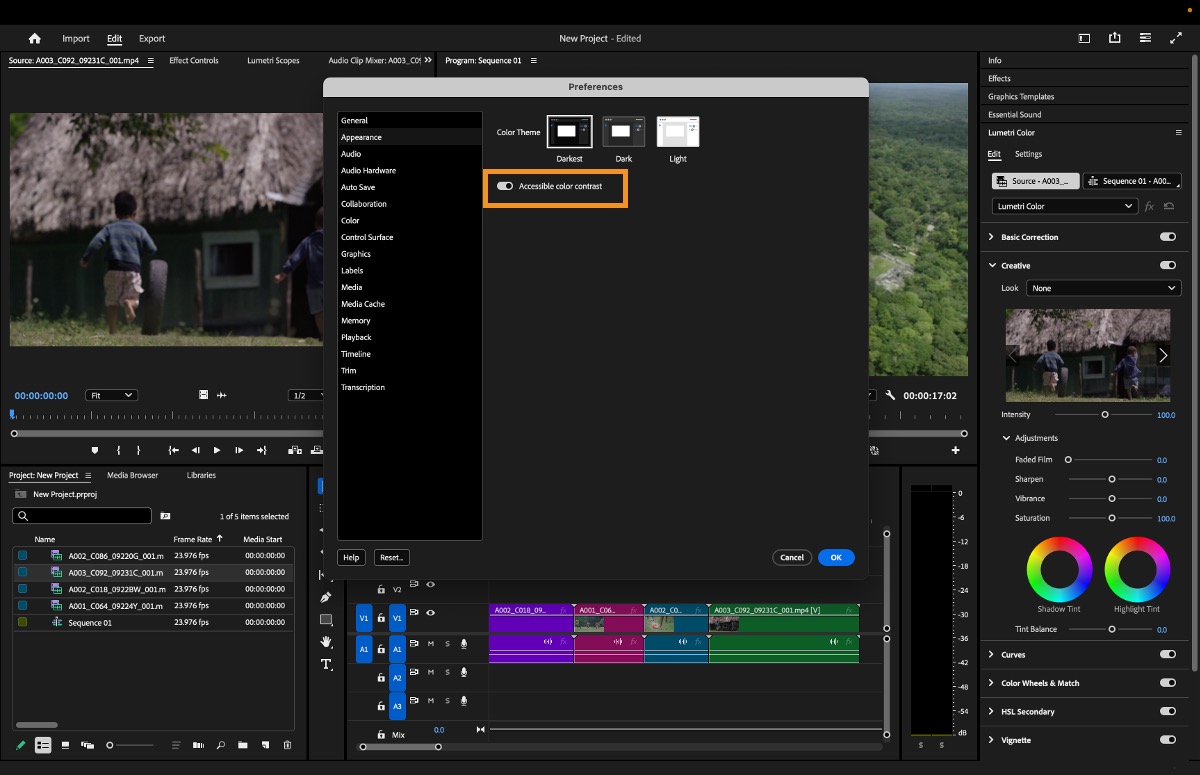Screen dimensions: 1200x775
Task: Click the Mark In bracket icon
Action: (118, 451)
